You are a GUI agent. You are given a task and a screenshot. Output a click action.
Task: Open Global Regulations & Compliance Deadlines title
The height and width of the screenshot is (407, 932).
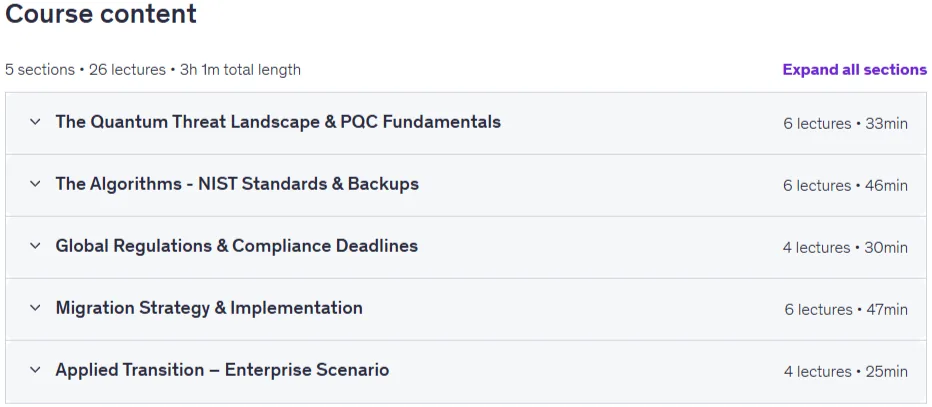pos(237,245)
